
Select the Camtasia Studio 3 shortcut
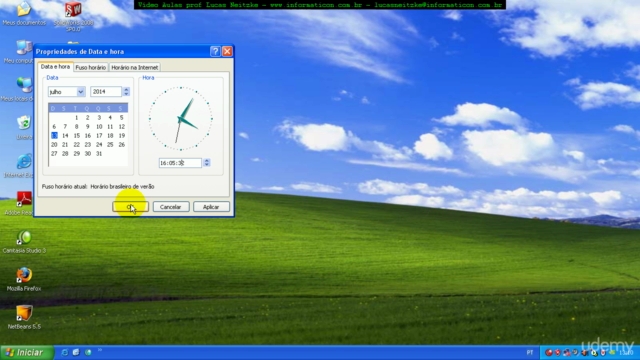pyautogui.click(x=24, y=242)
